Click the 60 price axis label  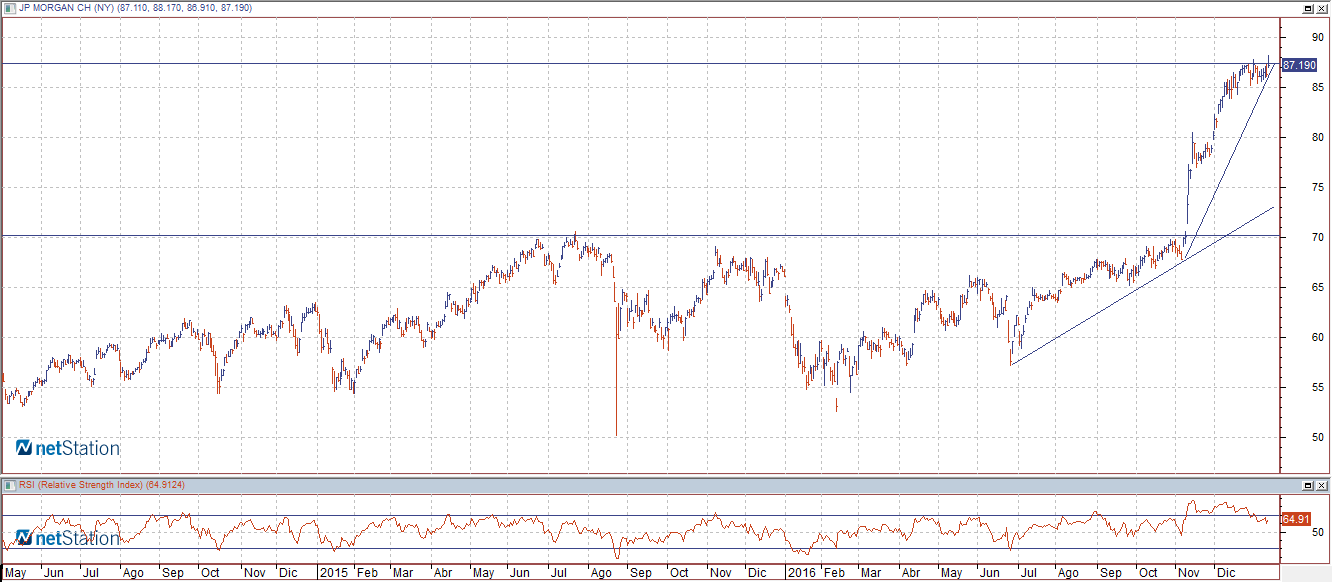point(1318,337)
